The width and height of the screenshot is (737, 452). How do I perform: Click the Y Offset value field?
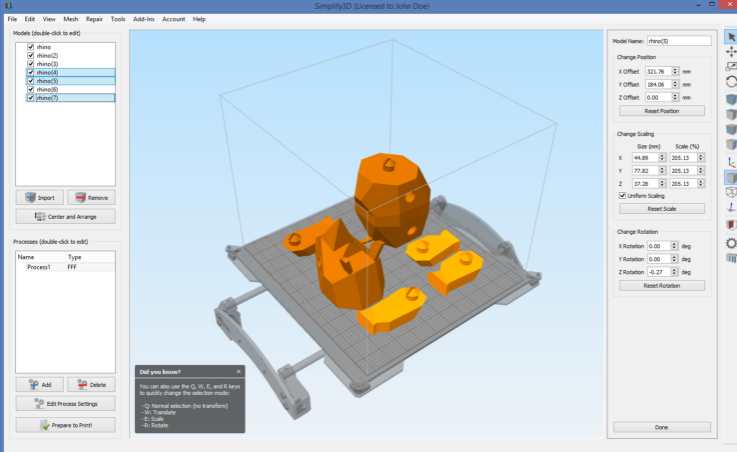[x=659, y=85]
